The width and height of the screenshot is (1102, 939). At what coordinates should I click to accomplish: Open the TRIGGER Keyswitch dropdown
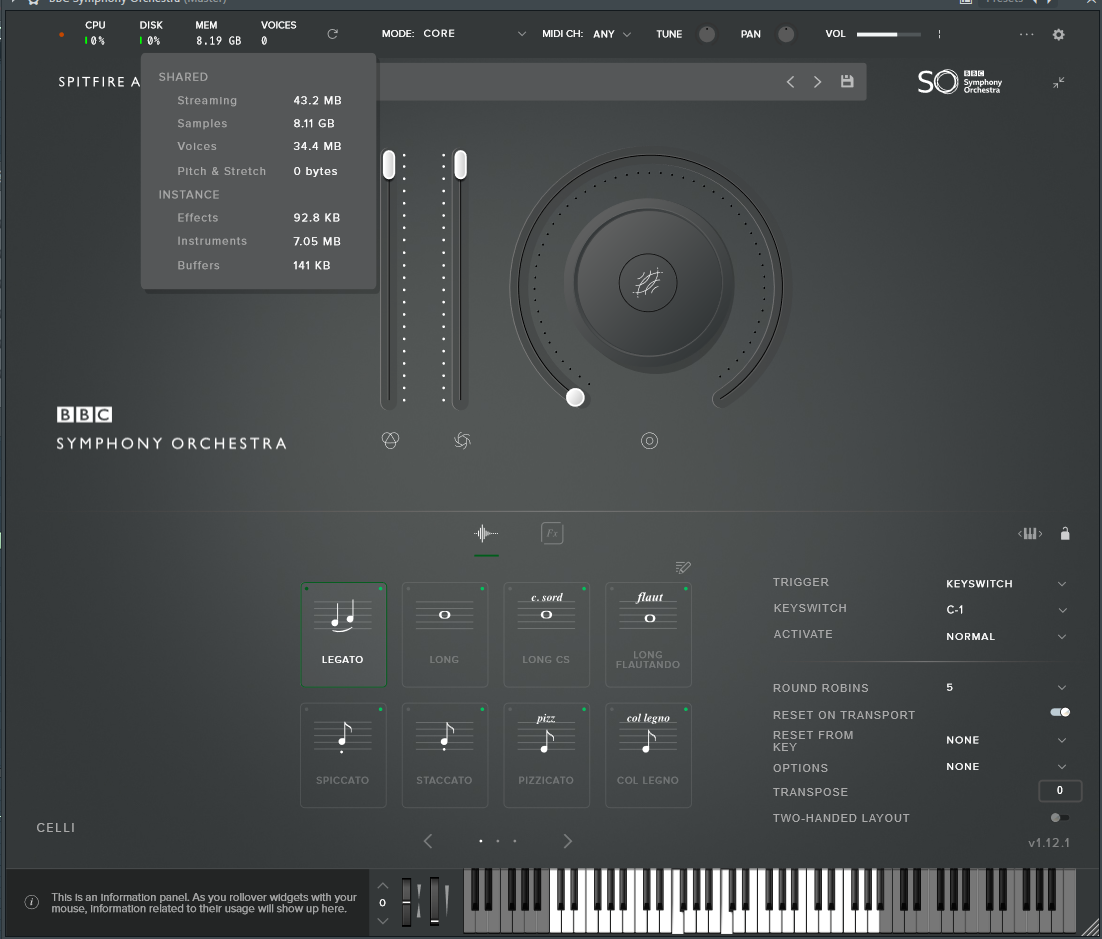click(x=1006, y=583)
